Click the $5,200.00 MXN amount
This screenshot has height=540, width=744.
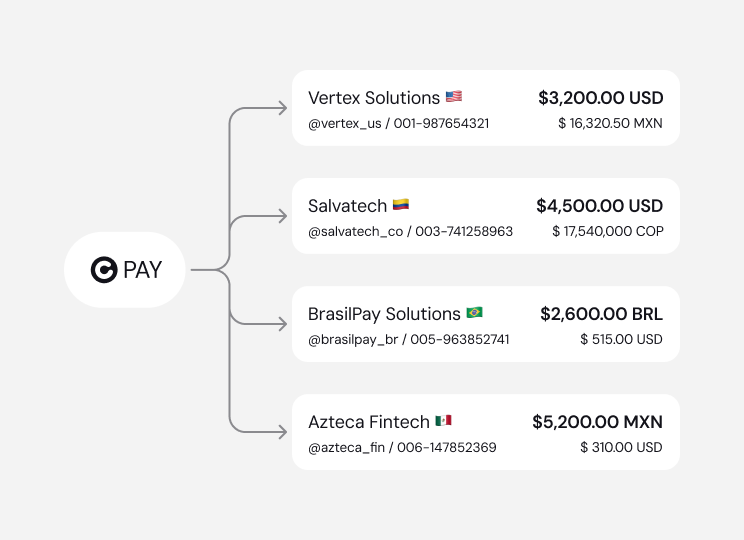(x=598, y=422)
